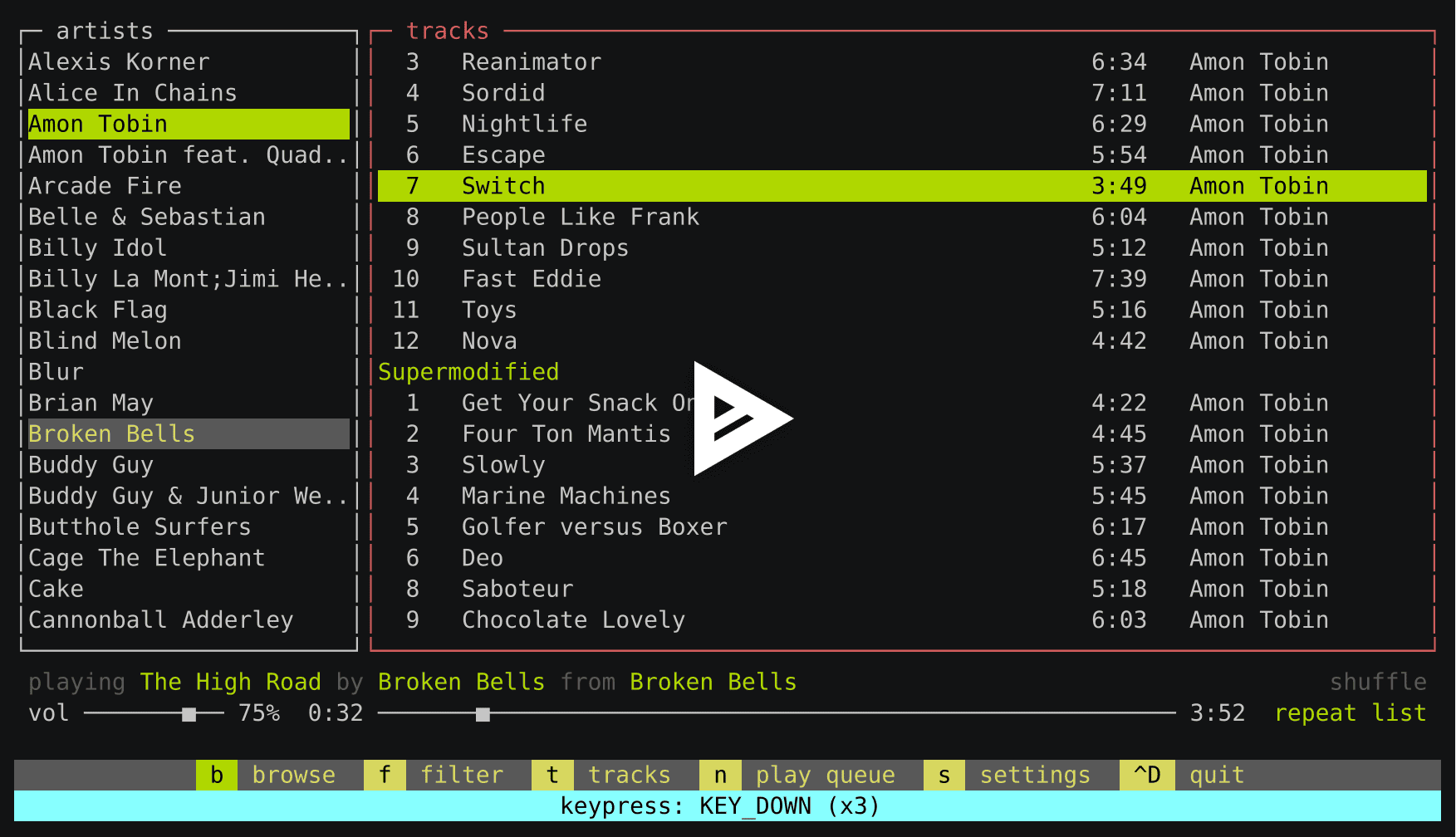Open the settings view

tap(1035, 774)
